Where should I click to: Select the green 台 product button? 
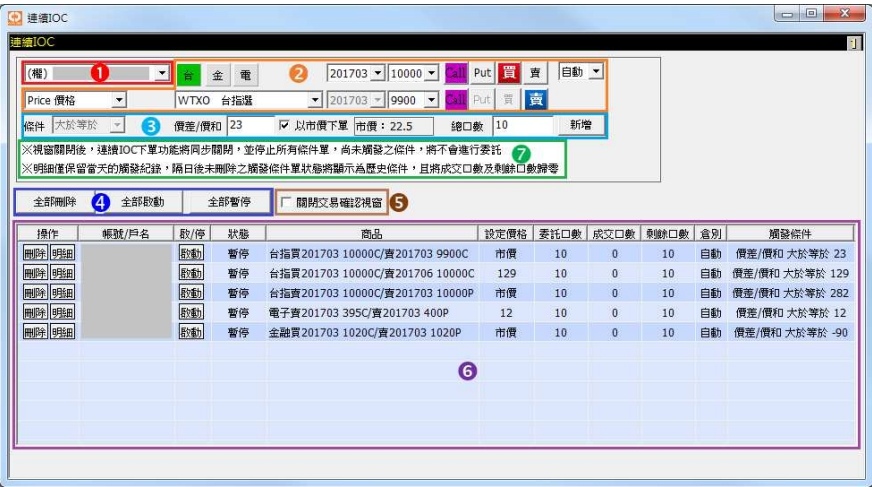click(x=189, y=74)
